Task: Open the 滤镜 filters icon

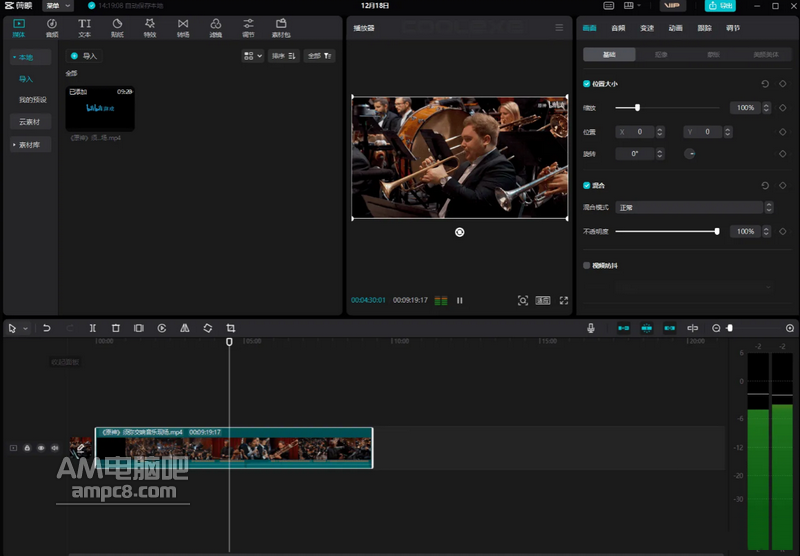Action: click(x=216, y=28)
